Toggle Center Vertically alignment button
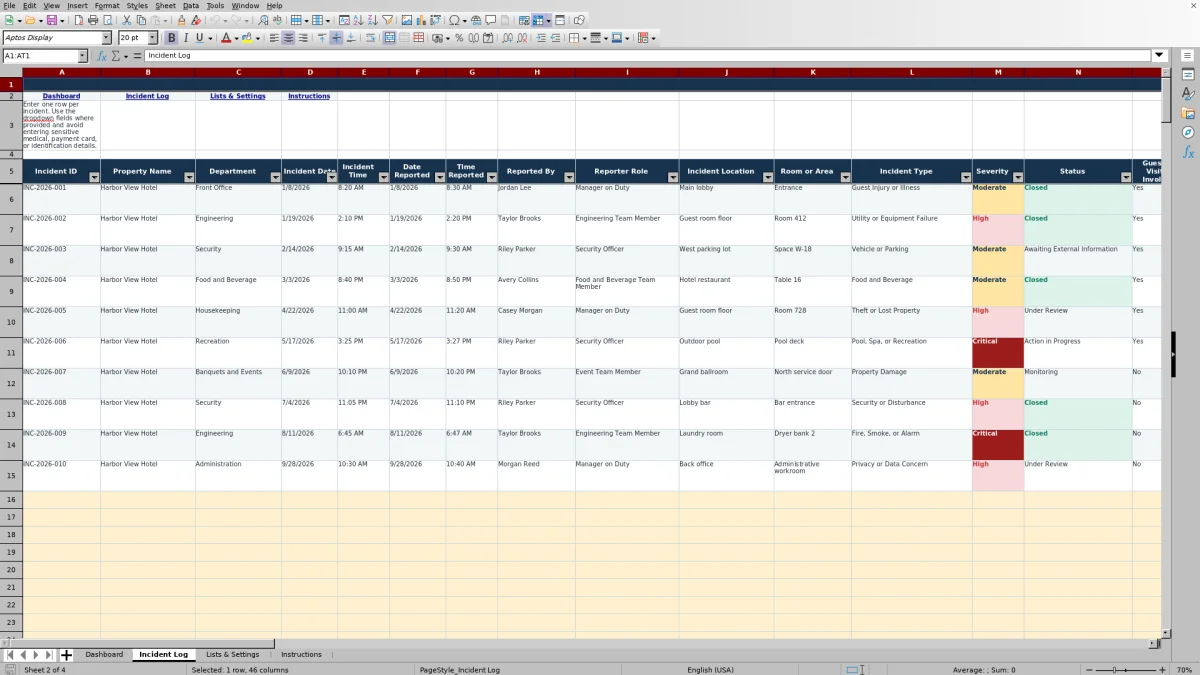Image resolution: width=1200 pixels, height=675 pixels. pos(336,38)
